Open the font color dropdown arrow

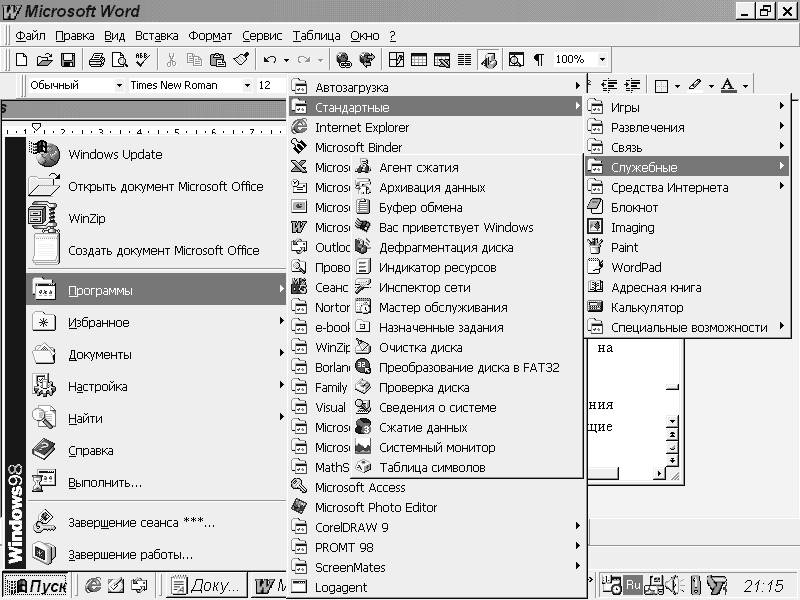745,86
